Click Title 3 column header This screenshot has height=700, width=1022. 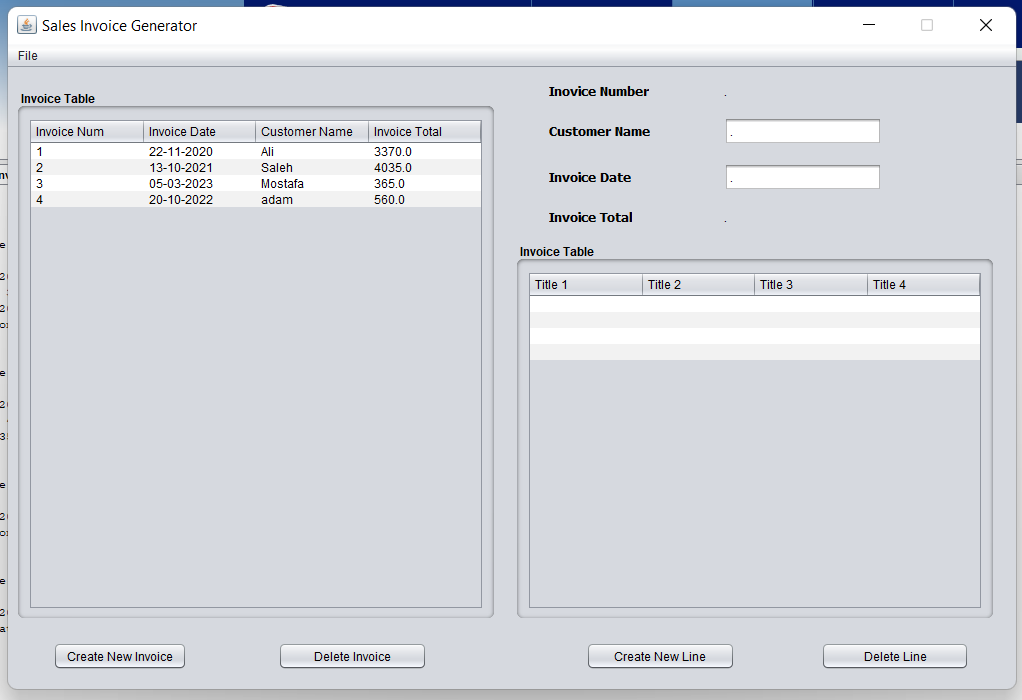(x=811, y=285)
